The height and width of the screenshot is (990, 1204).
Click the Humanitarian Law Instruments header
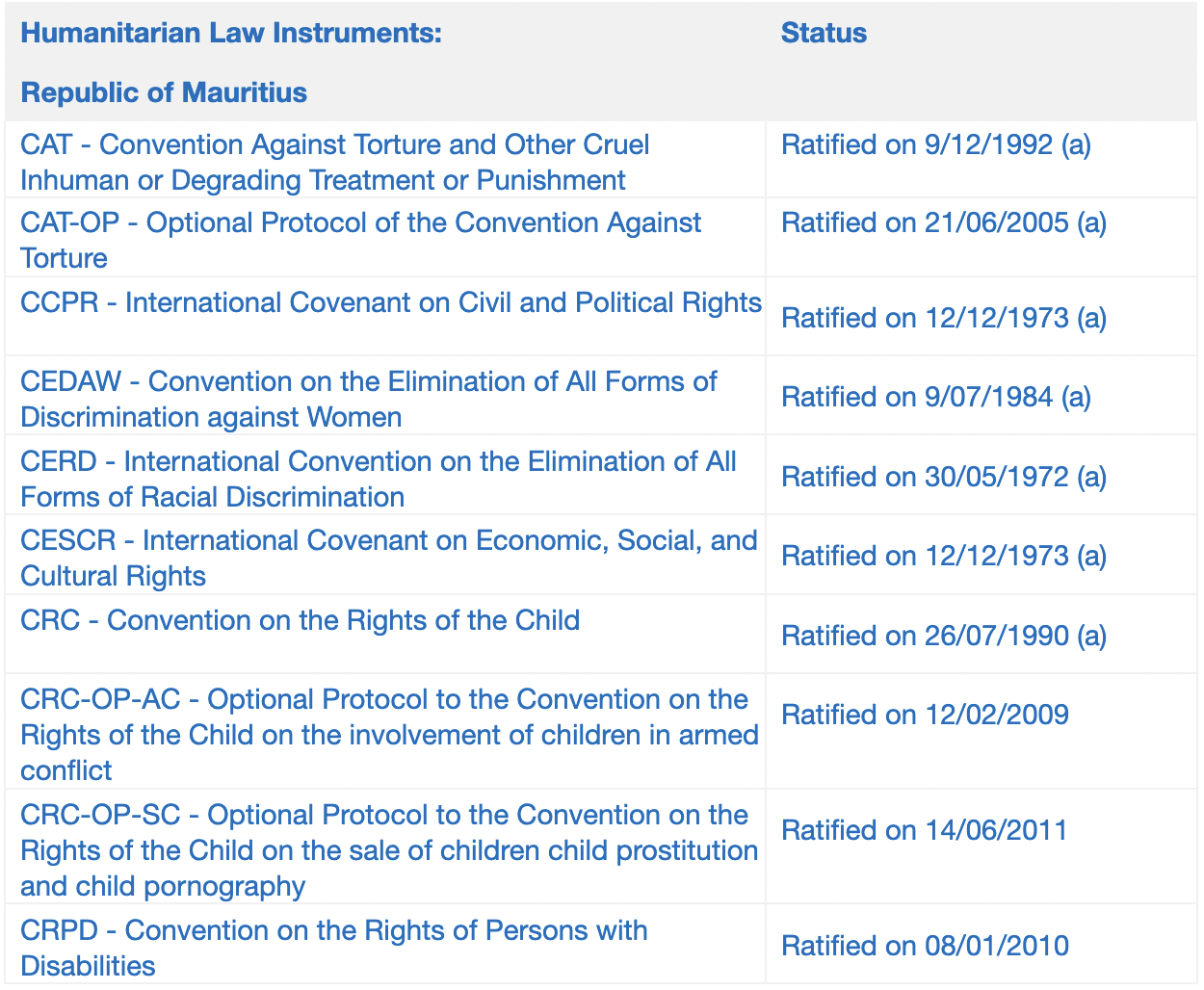231,33
